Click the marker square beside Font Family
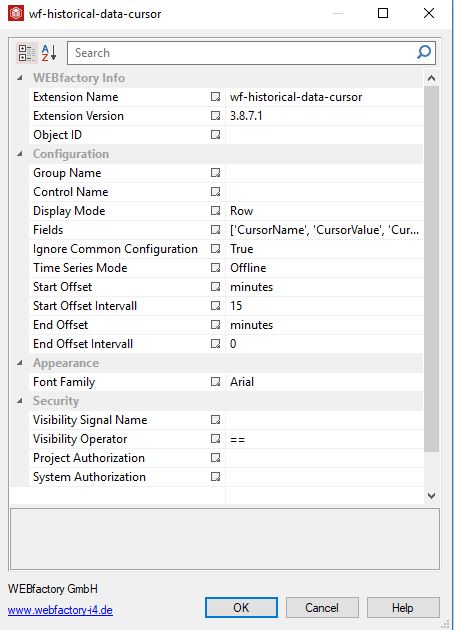This screenshot has height=630, width=454. pos(215,382)
